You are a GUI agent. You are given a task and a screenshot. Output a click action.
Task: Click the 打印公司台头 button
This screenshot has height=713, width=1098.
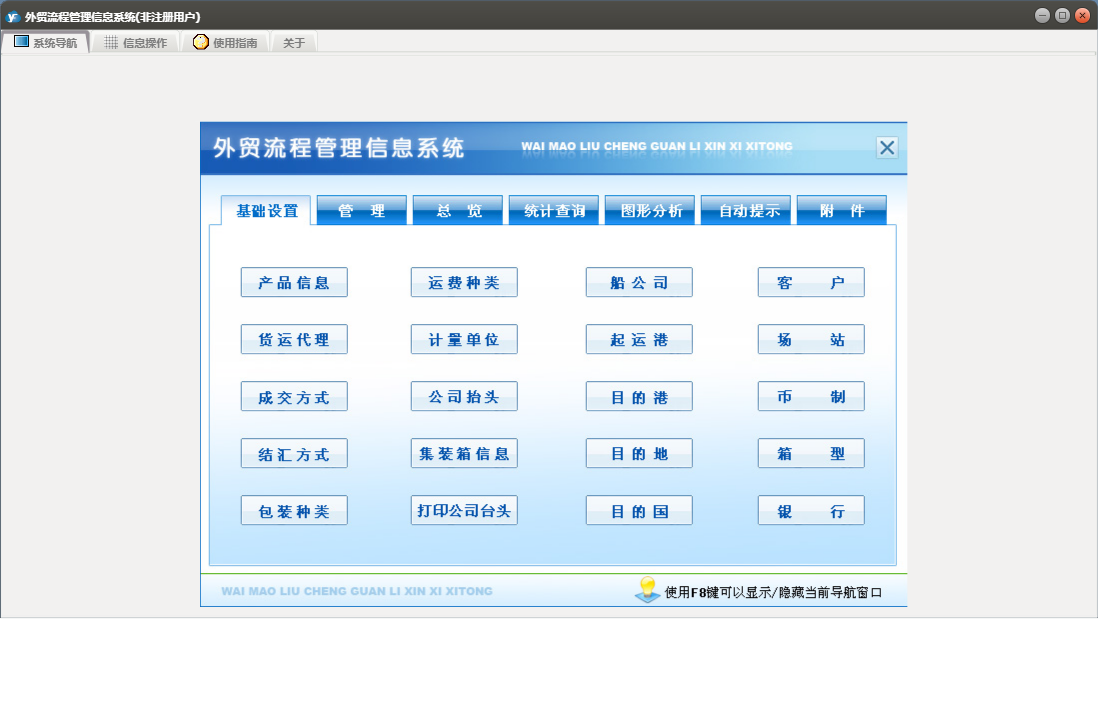464,511
